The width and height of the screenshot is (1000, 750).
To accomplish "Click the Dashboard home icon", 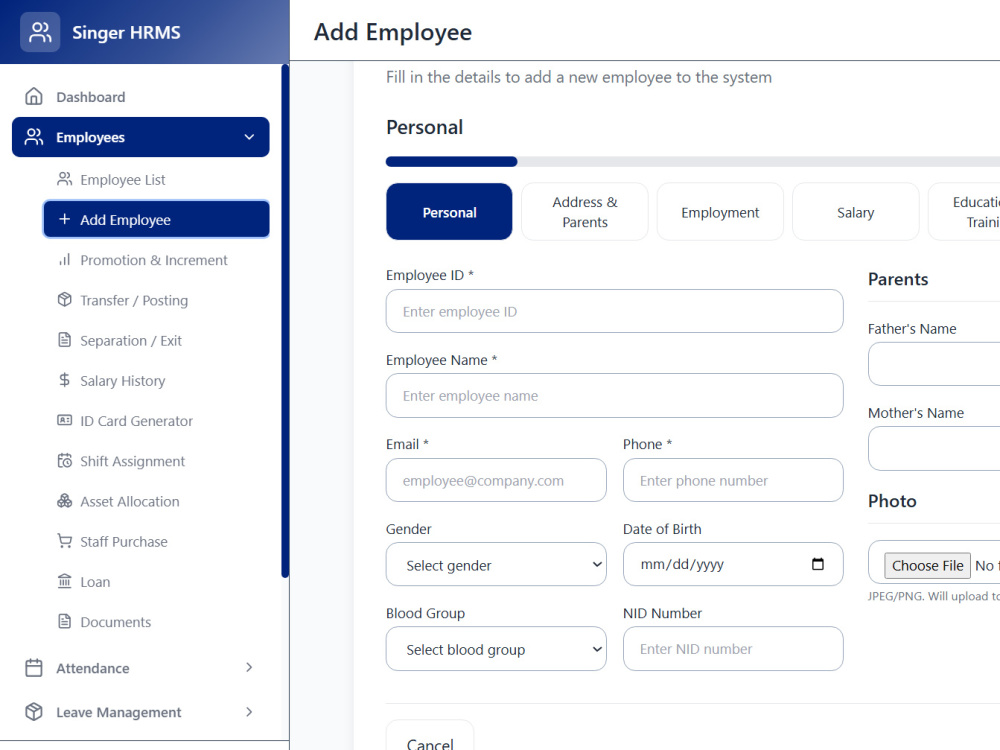I will [x=34, y=96].
